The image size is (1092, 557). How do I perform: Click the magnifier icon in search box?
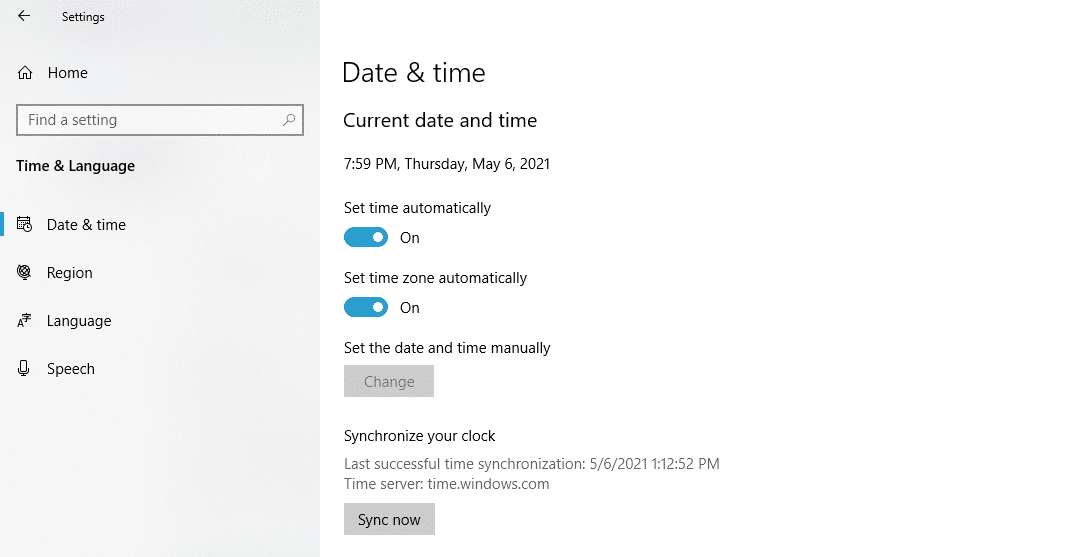point(289,120)
